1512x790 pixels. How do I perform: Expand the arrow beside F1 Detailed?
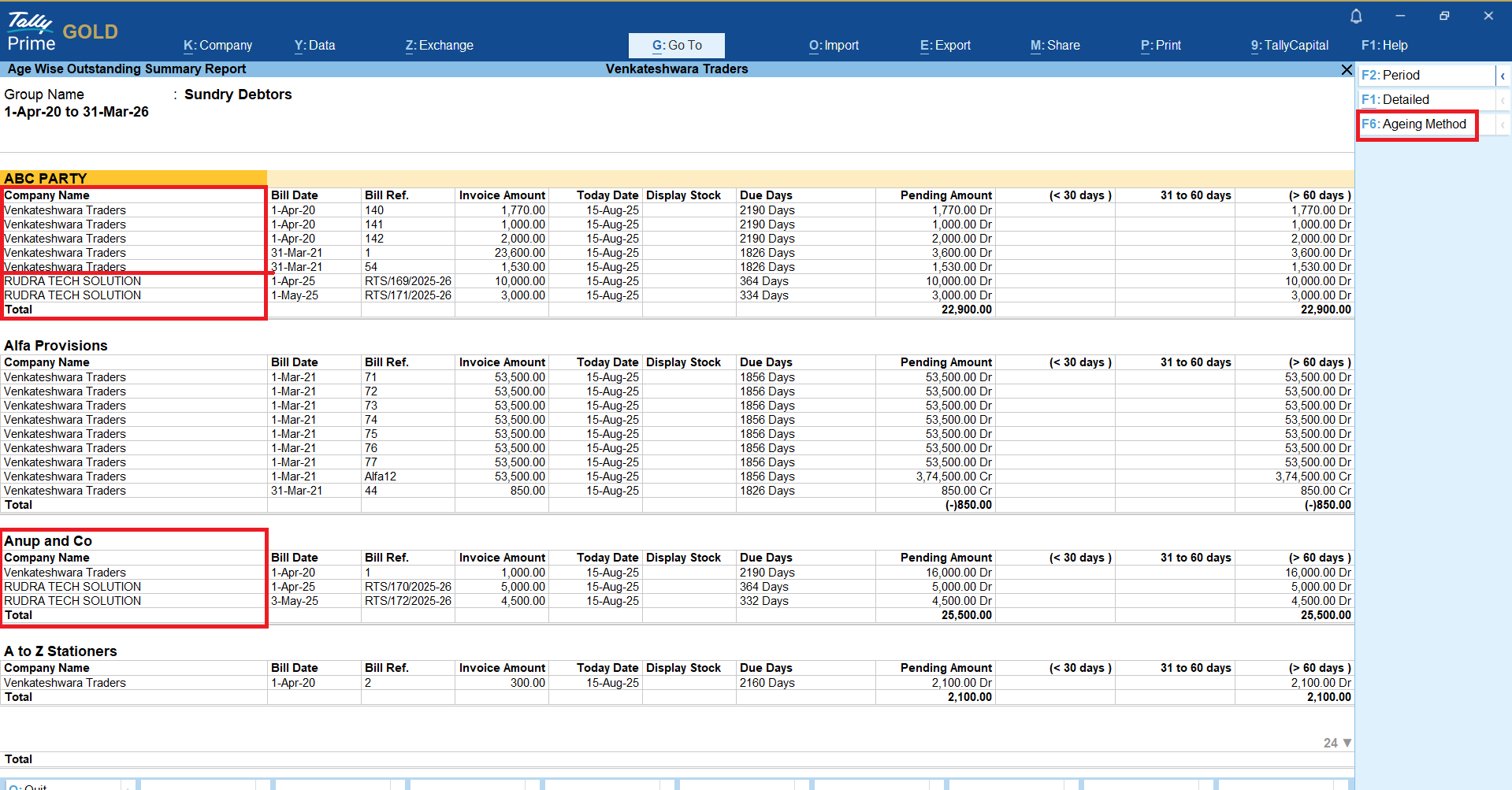point(1503,100)
